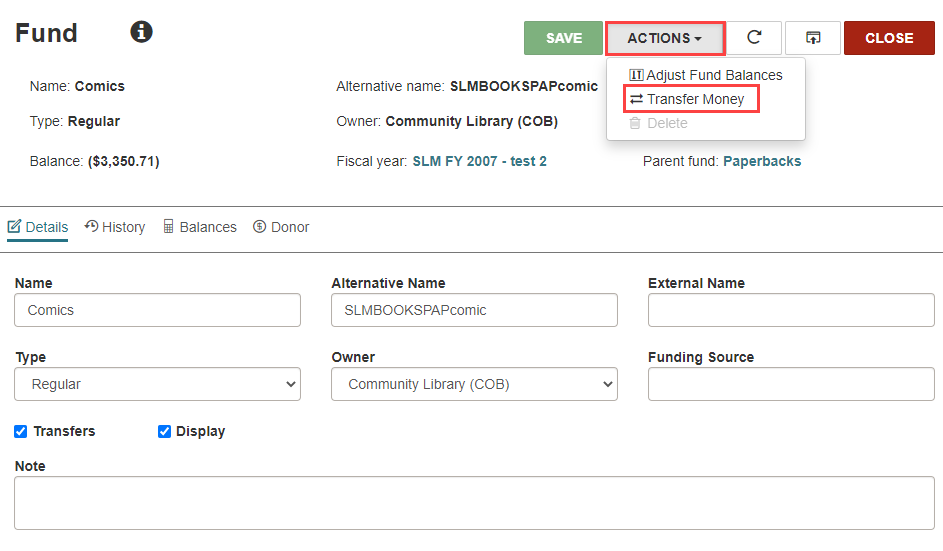Viewport: 943px width, 551px height.
Task: Switch to the Balances tab
Action: click(x=200, y=227)
